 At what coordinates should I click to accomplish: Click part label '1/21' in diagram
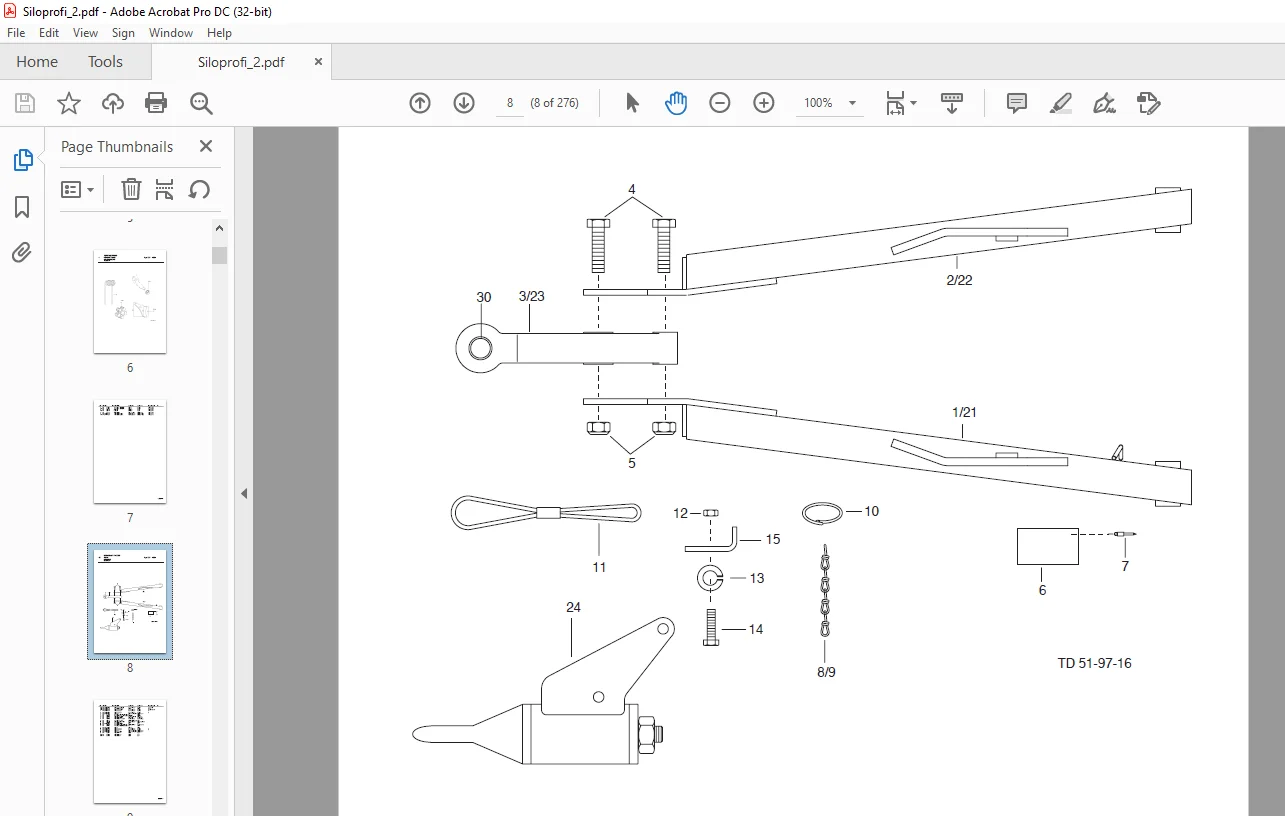click(x=964, y=412)
